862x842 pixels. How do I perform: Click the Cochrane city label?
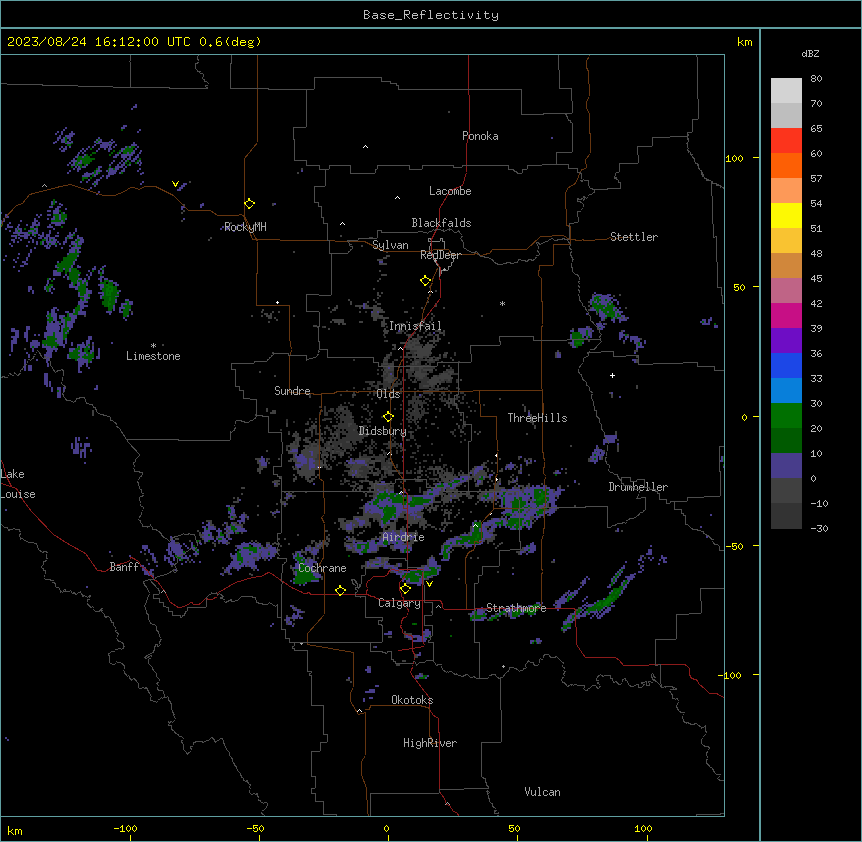[x=322, y=568]
